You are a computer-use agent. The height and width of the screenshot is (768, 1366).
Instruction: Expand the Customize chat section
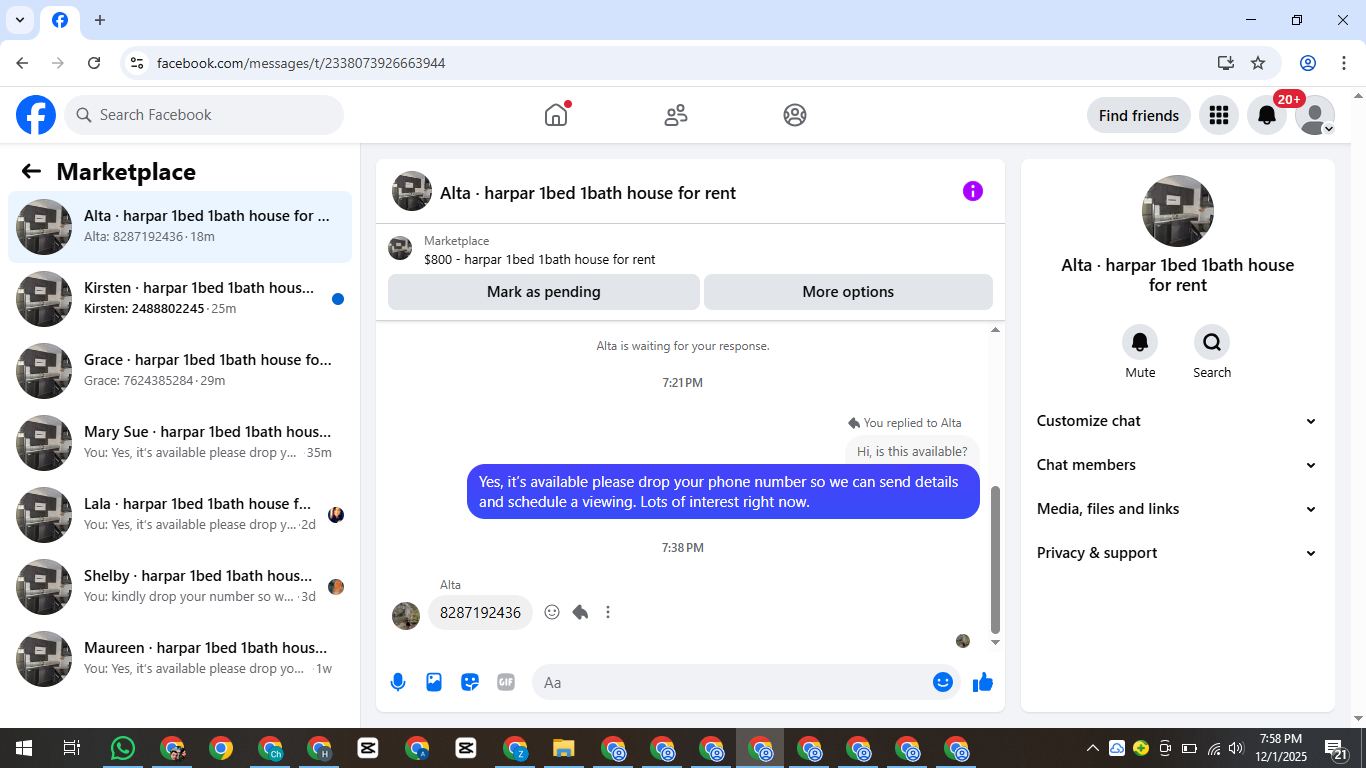pyautogui.click(x=1178, y=421)
